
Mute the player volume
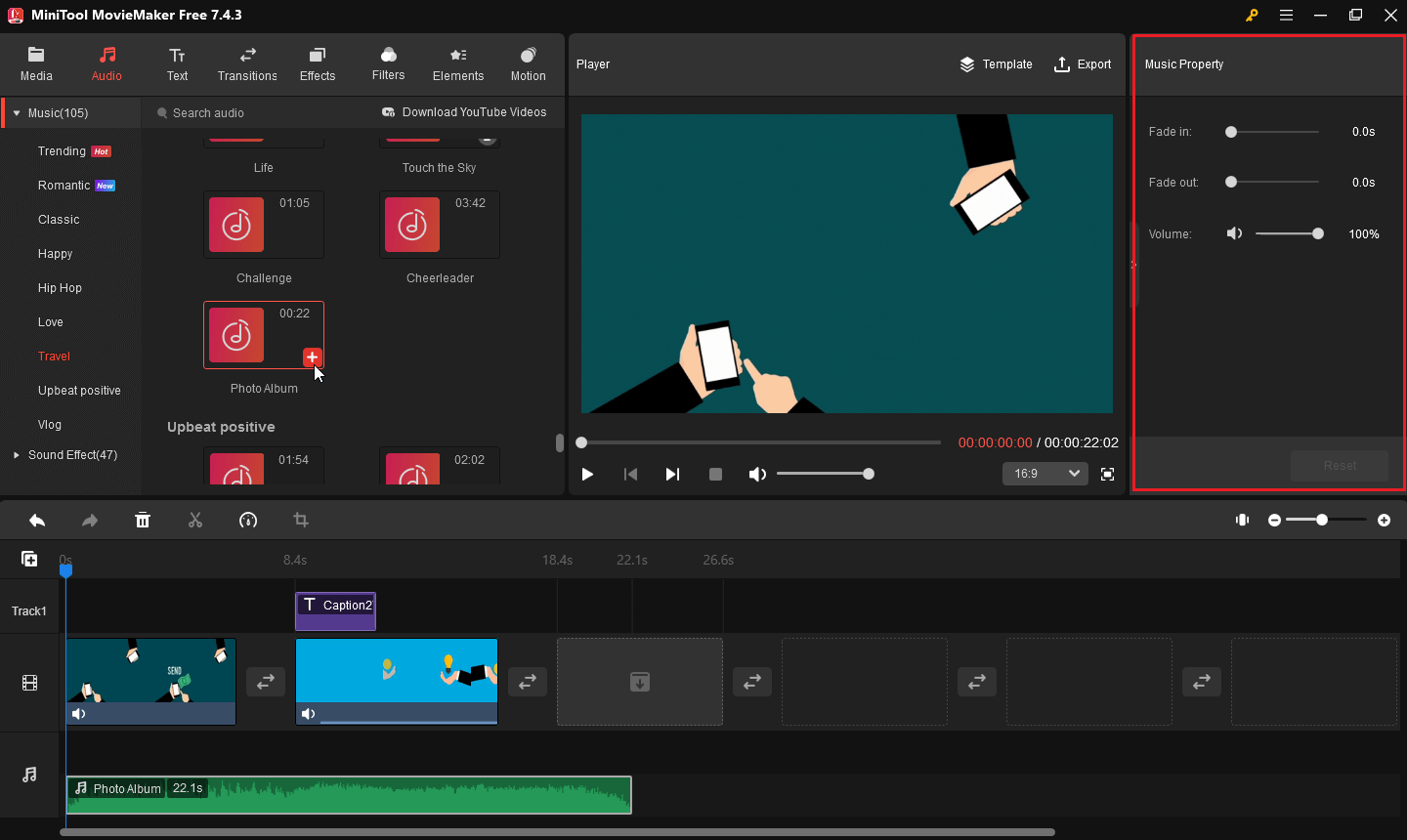coord(757,474)
